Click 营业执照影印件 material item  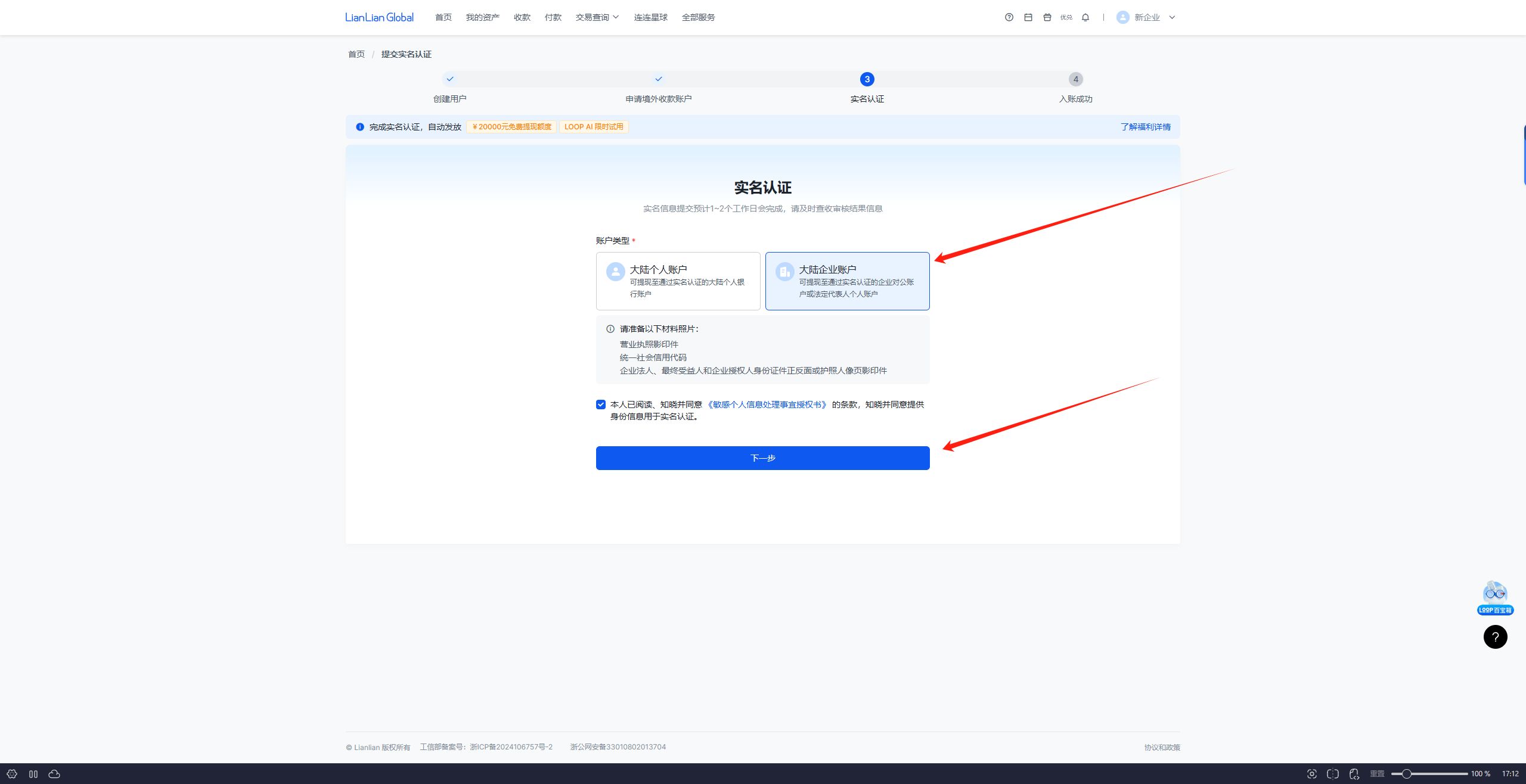point(649,344)
